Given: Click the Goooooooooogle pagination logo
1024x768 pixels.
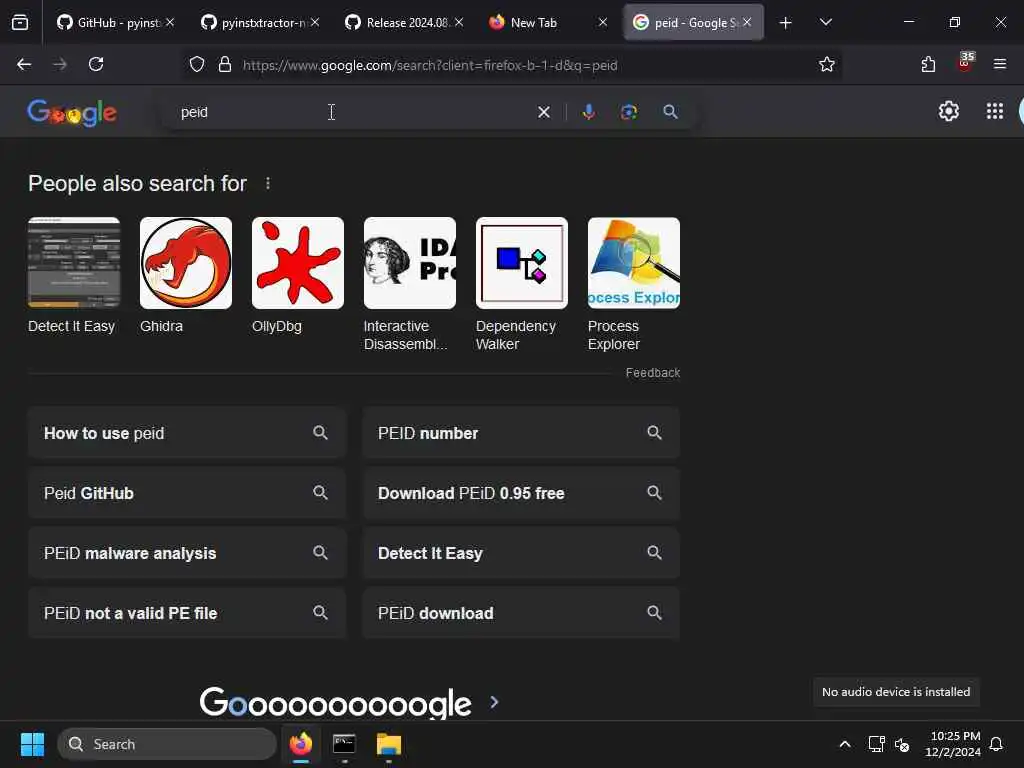Looking at the screenshot, I should click(335, 703).
